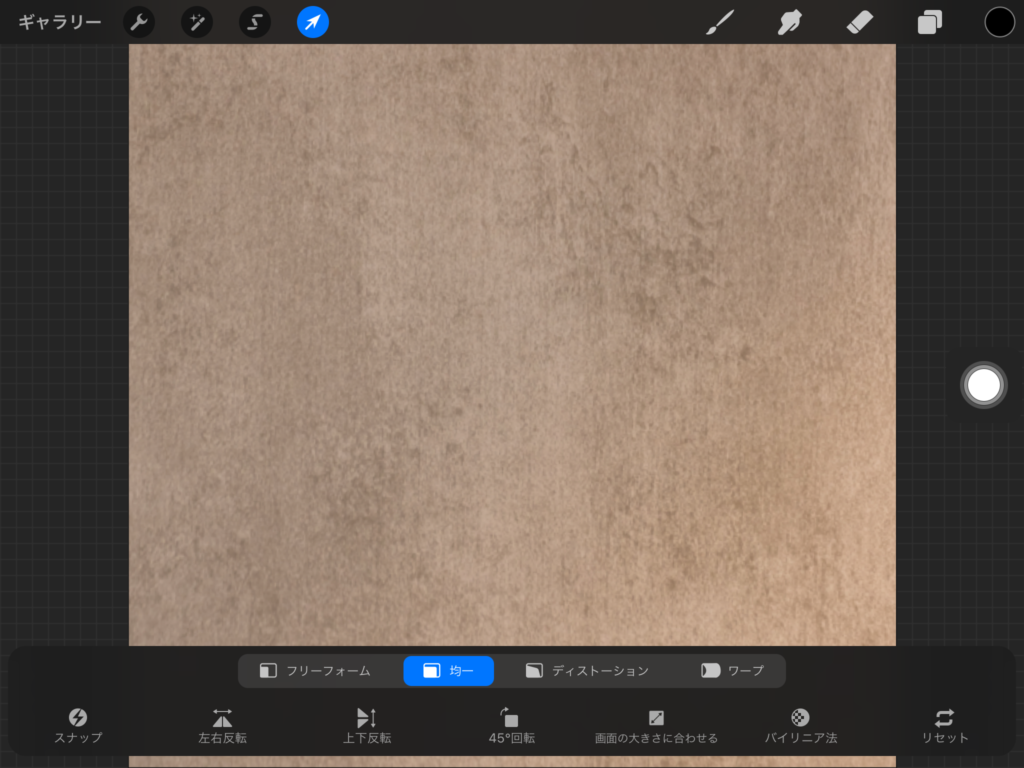The width and height of the screenshot is (1024, 768).
Task: Open バイリニア法 interpolation options
Action: pos(801,726)
